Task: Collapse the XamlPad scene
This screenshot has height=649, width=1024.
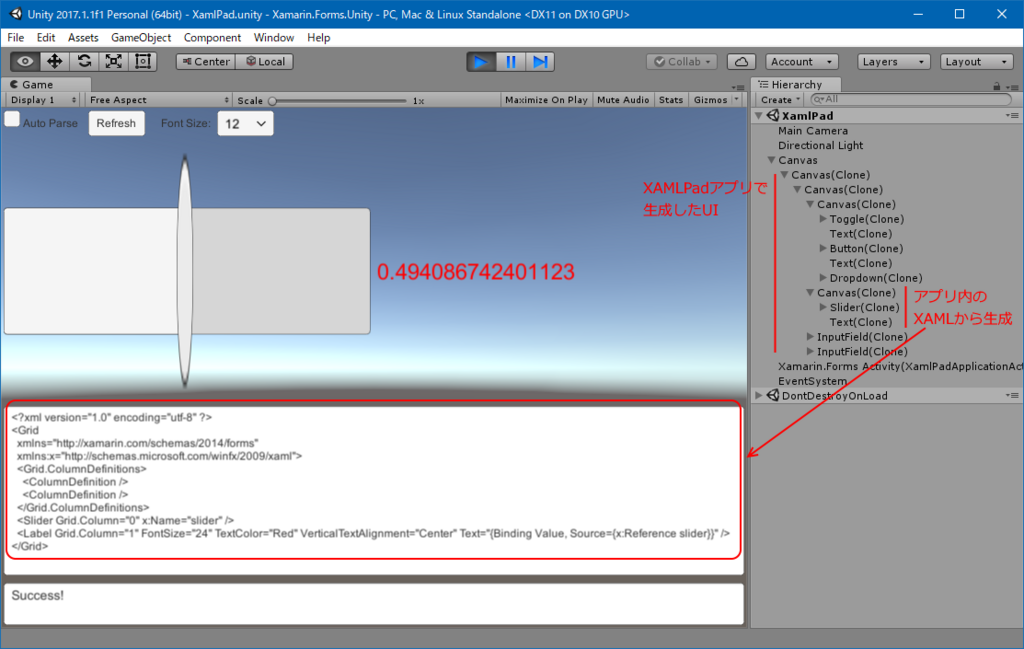Action: pos(759,116)
